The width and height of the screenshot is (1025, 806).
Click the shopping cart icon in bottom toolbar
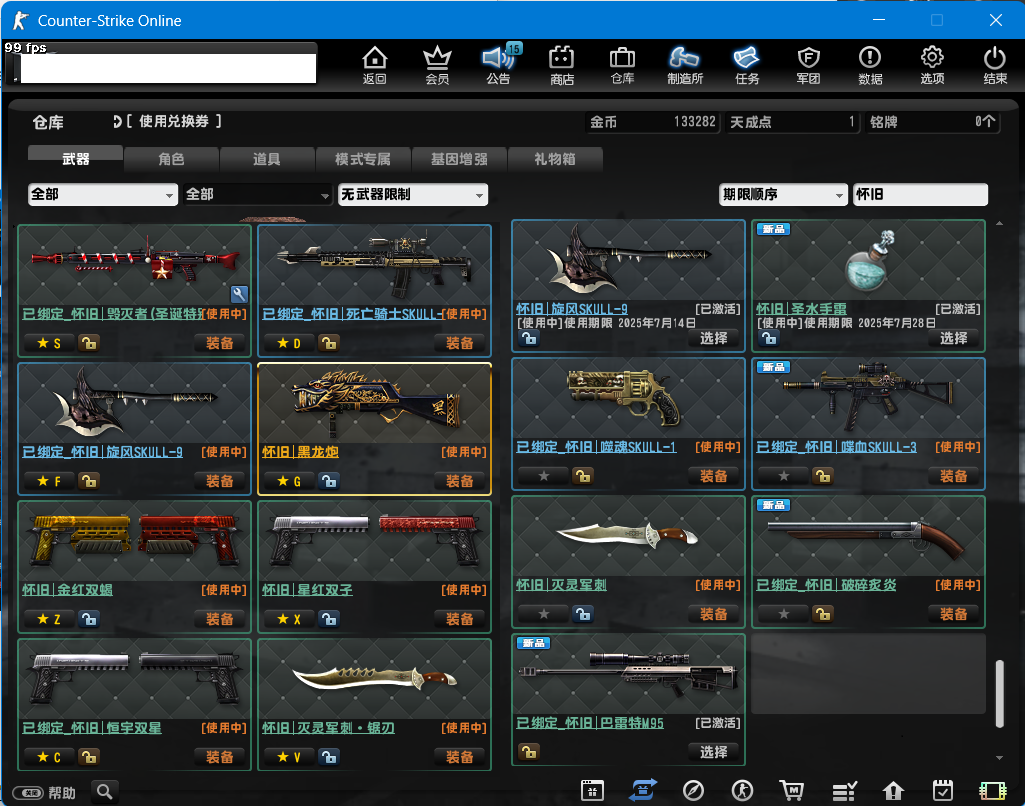792,791
